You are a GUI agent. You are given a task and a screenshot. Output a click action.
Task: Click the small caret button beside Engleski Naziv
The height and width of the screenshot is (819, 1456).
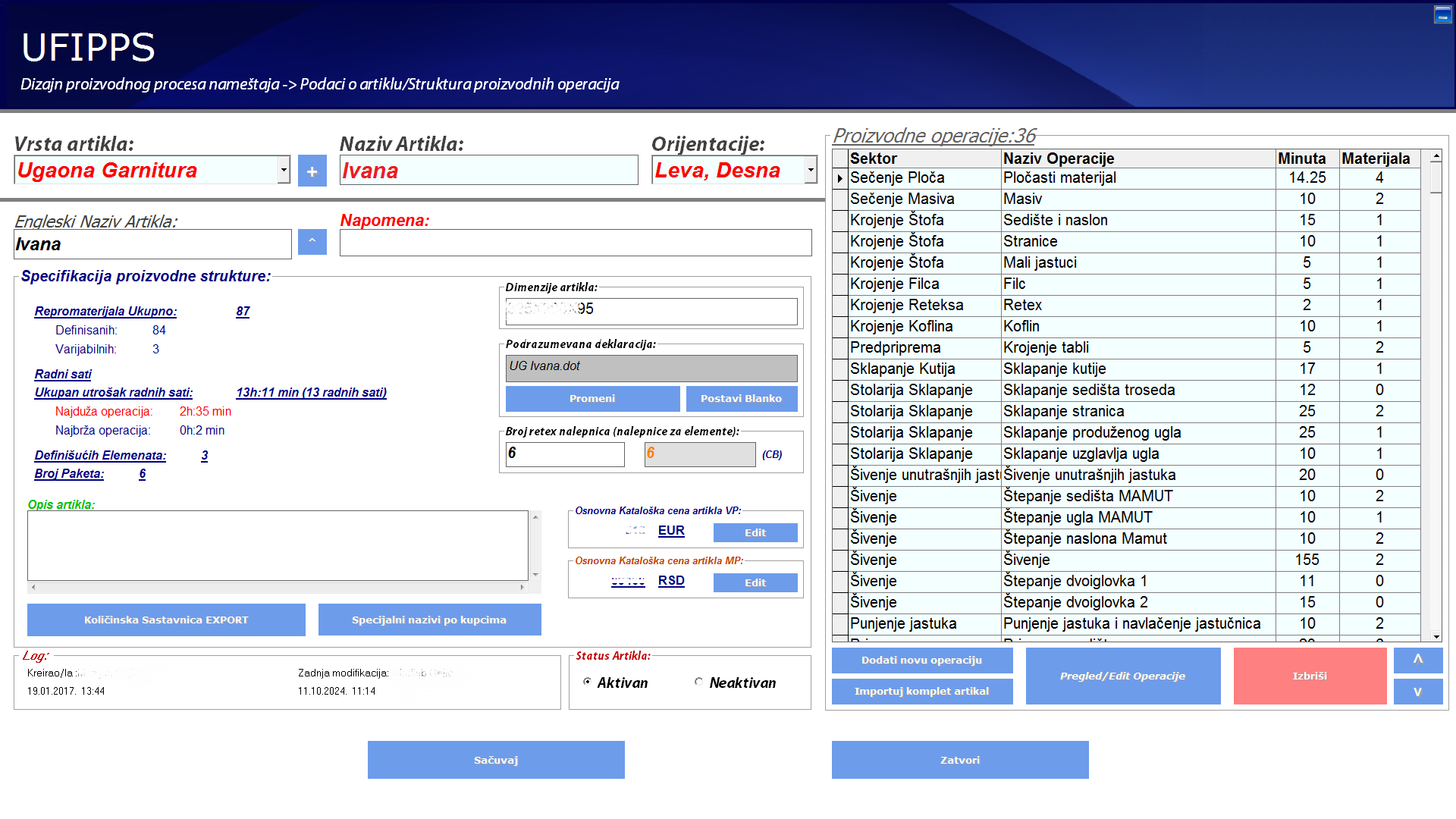(x=312, y=242)
